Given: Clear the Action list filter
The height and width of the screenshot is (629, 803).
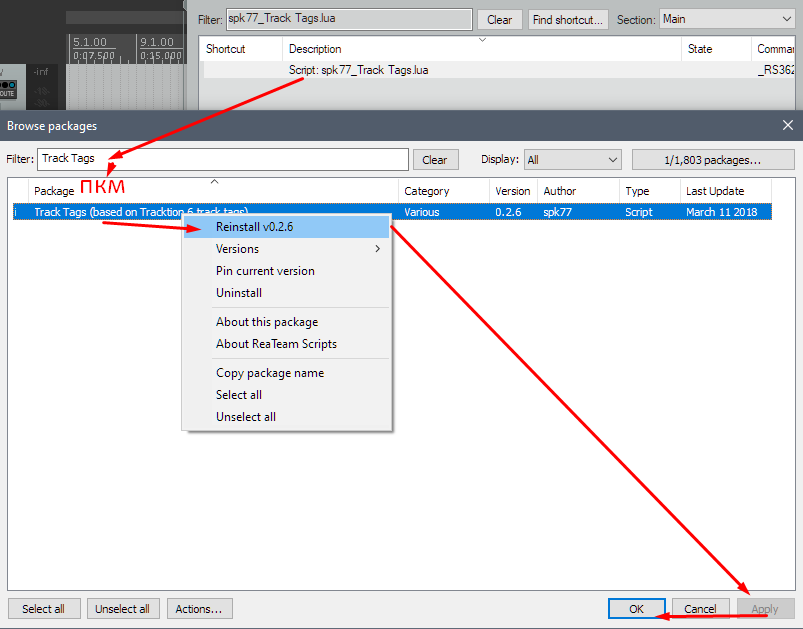Looking at the screenshot, I should tap(499, 20).
